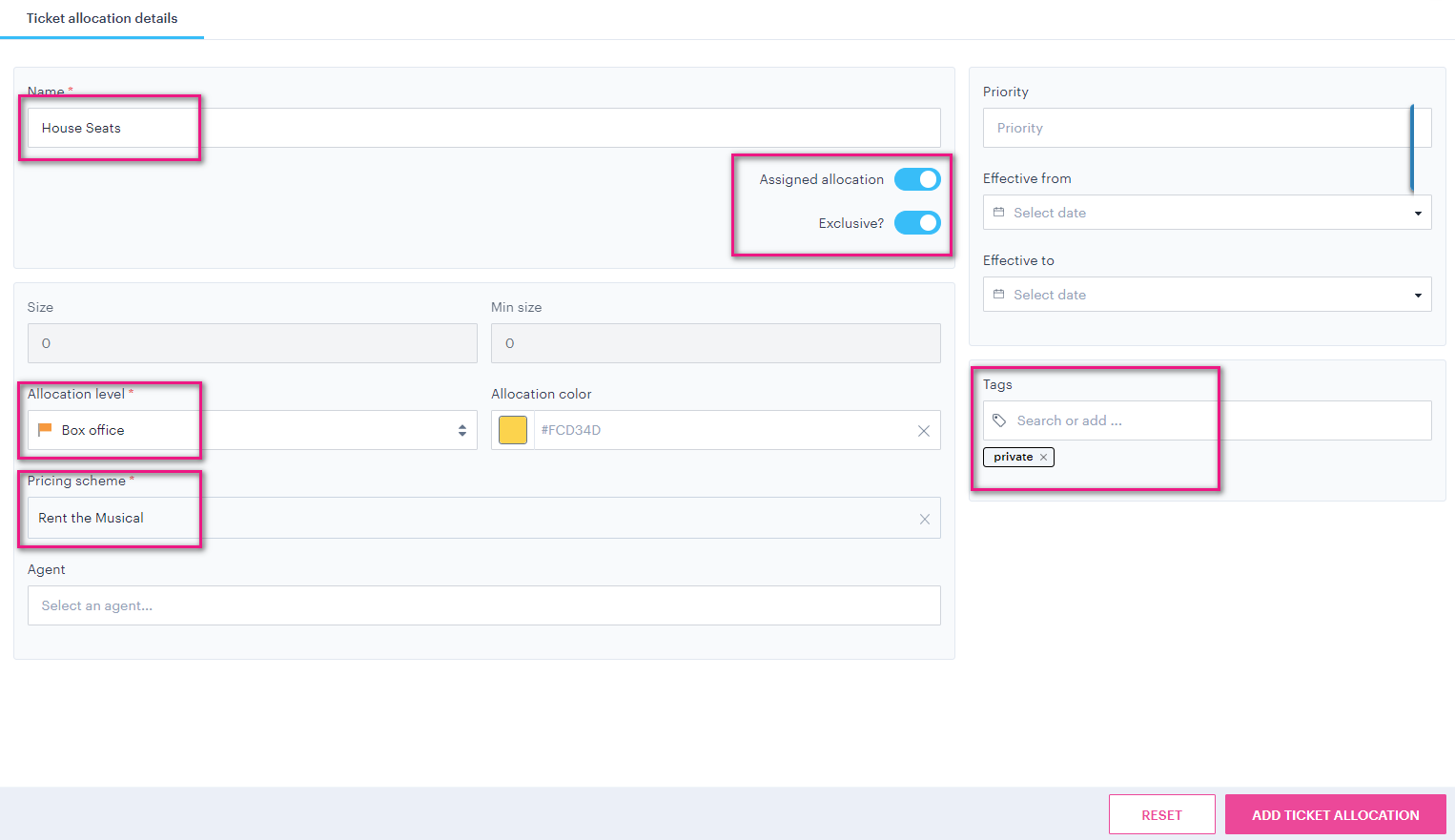Remove the private tag with its x
The width and height of the screenshot is (1455, 840).
1044,458
